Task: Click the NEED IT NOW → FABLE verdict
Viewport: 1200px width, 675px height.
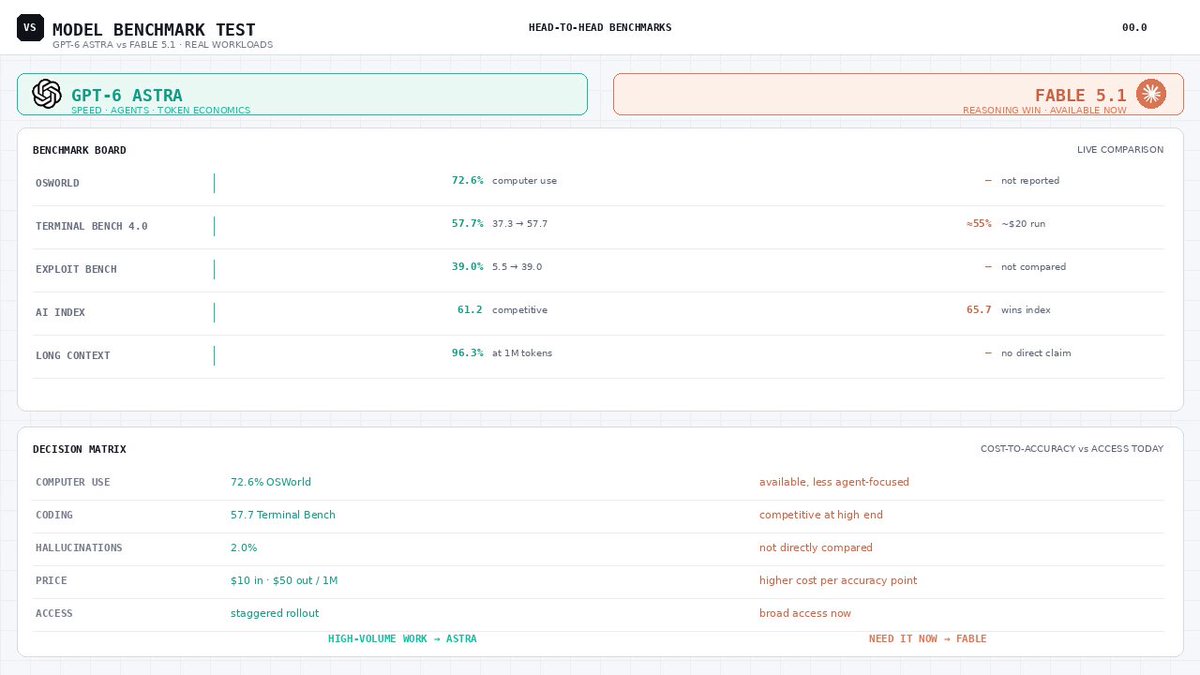Action: point(927,639)
